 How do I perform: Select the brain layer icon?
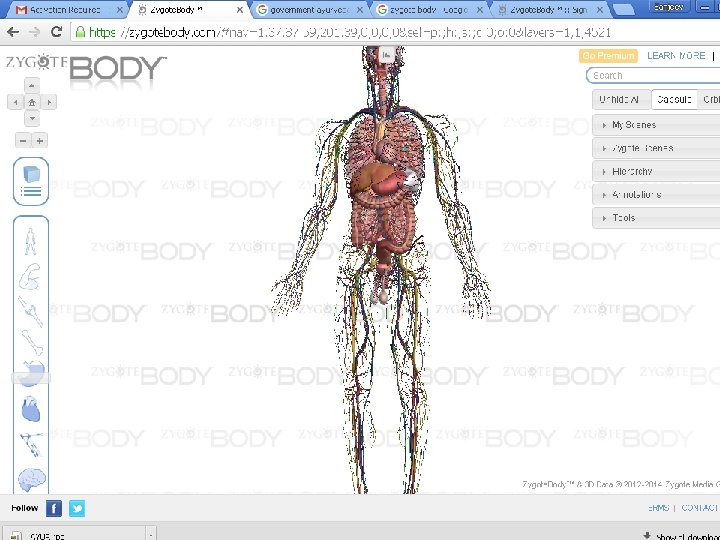[32, 479]
